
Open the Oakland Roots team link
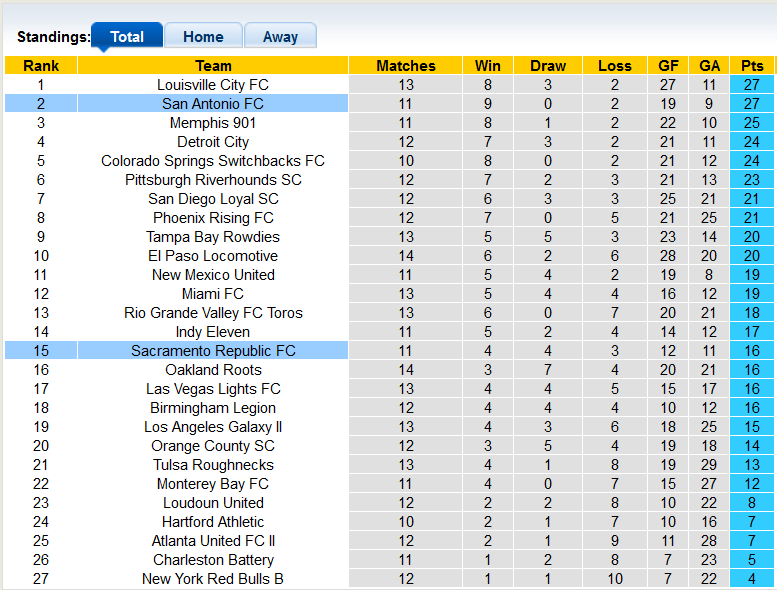tap(213, 370)
